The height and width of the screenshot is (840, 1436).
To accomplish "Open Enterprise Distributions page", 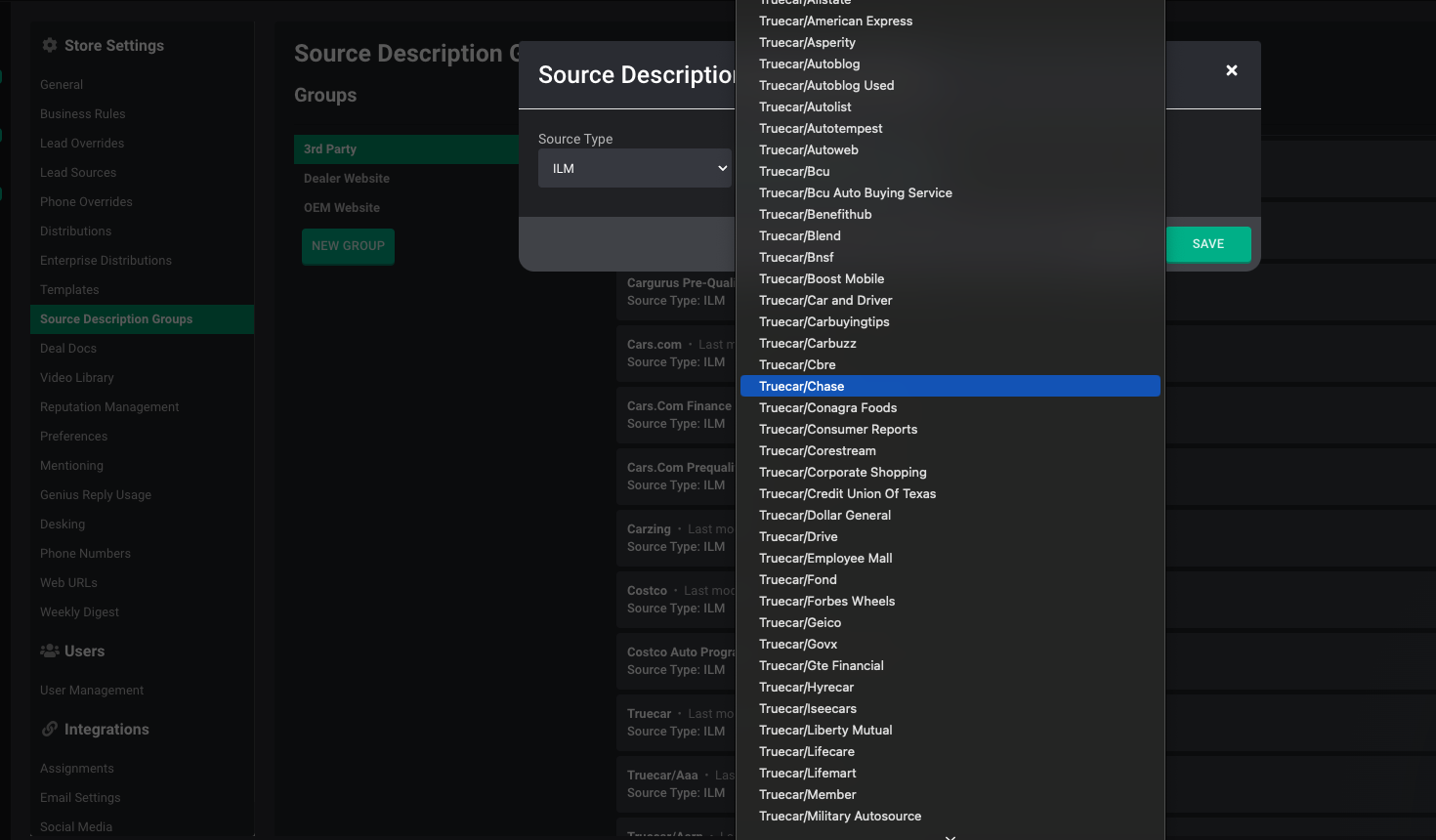I will coord(106,261).
